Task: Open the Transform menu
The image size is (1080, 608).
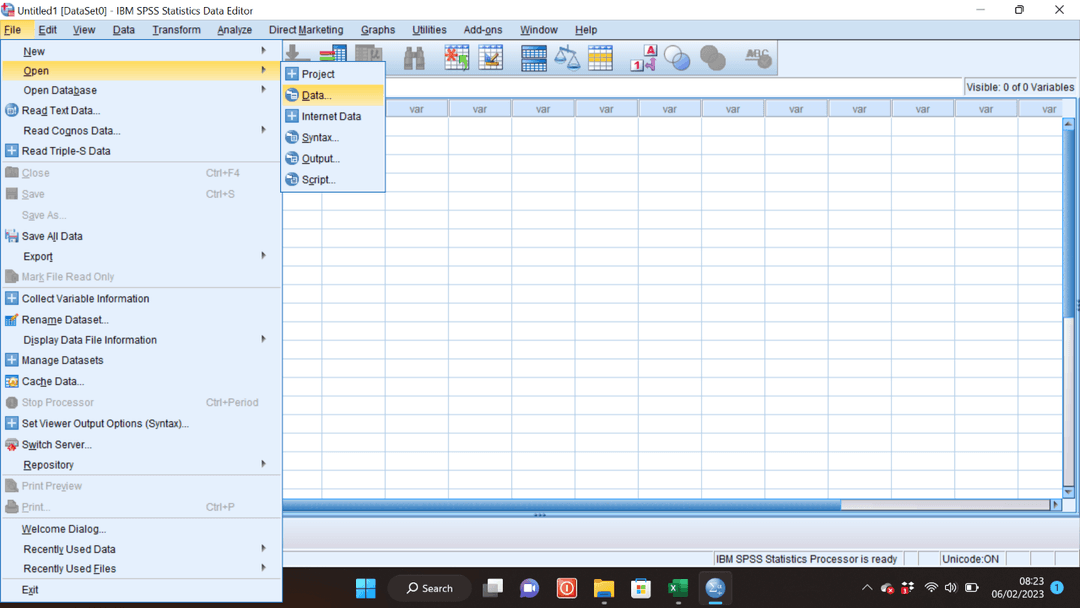Action: pos(176,30)
